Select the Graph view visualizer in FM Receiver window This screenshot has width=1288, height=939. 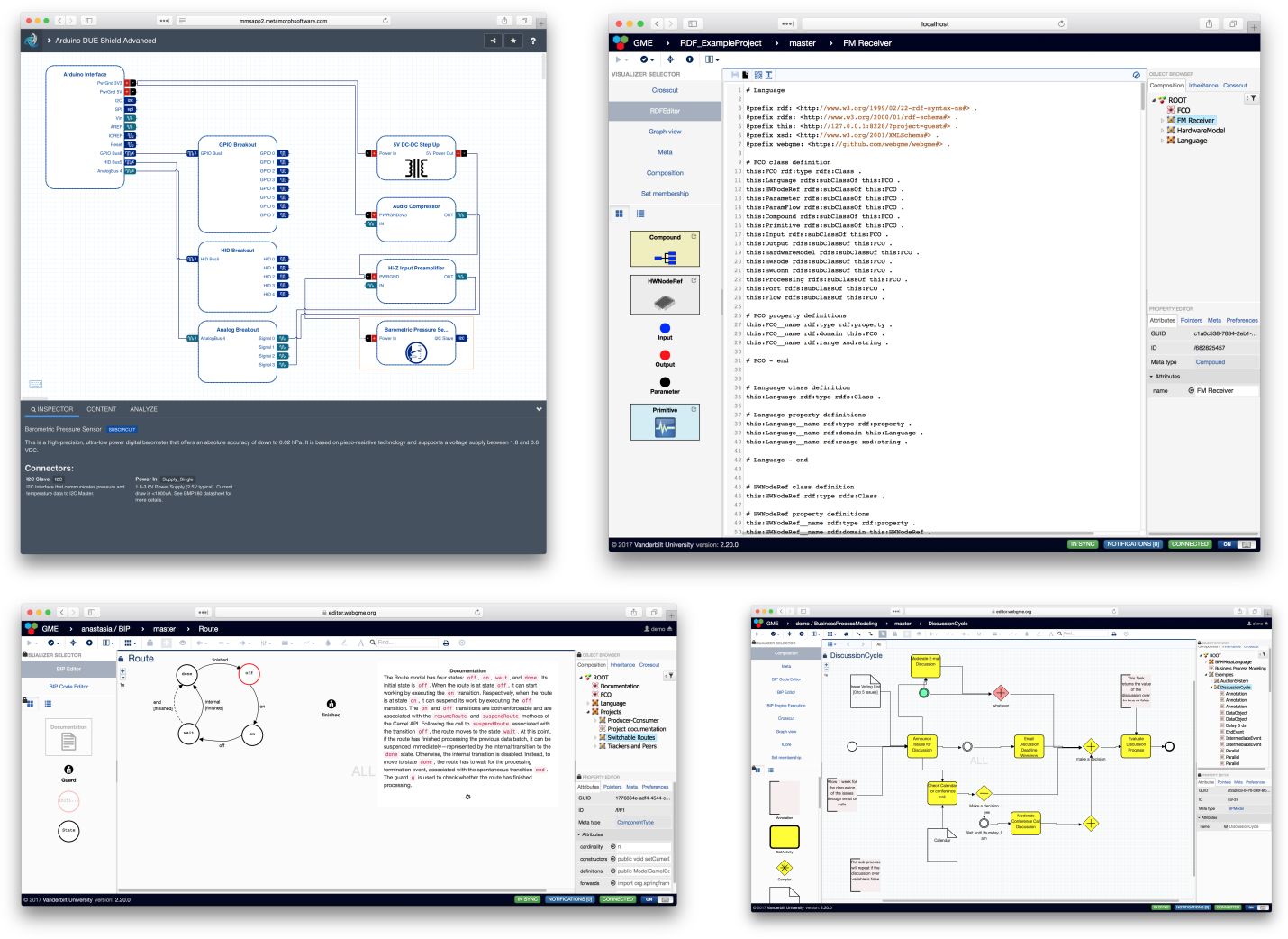pos(665,132)
